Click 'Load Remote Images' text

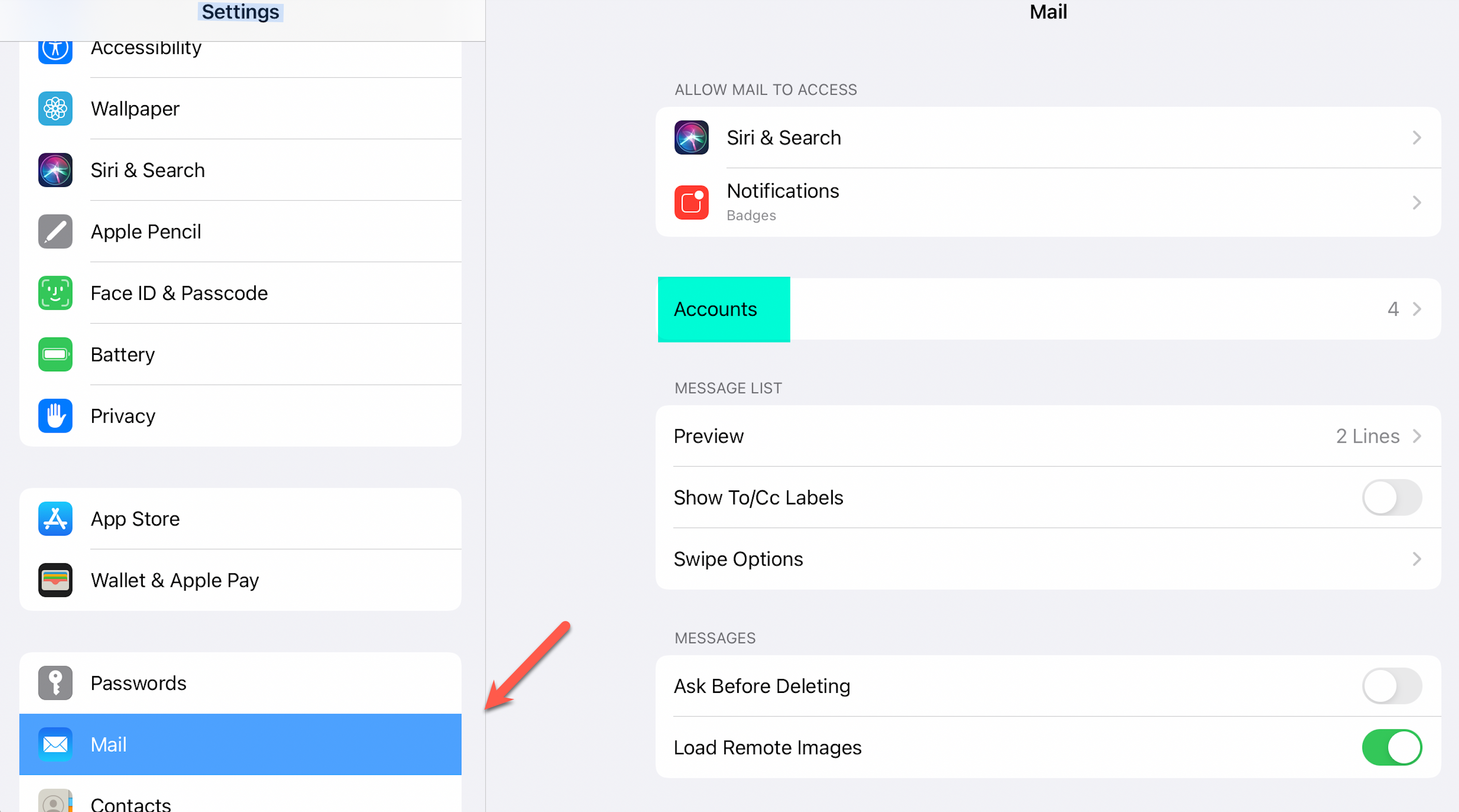coord(768,747)
